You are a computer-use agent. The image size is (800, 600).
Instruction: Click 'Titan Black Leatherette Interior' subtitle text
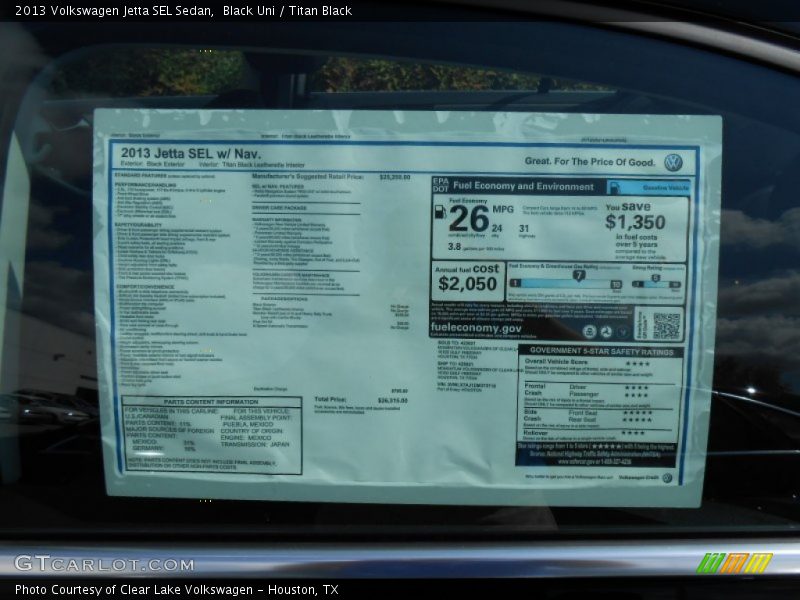coord(263,165)
